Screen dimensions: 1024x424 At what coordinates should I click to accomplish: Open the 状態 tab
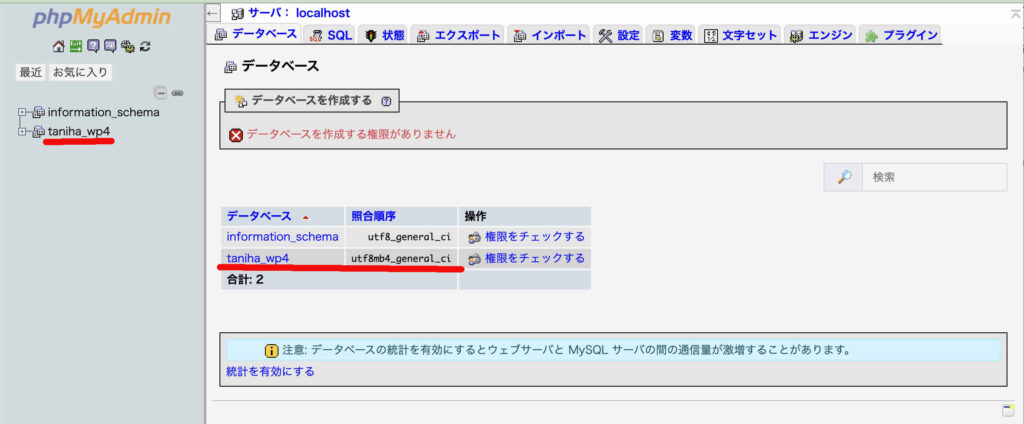(385, 35)
